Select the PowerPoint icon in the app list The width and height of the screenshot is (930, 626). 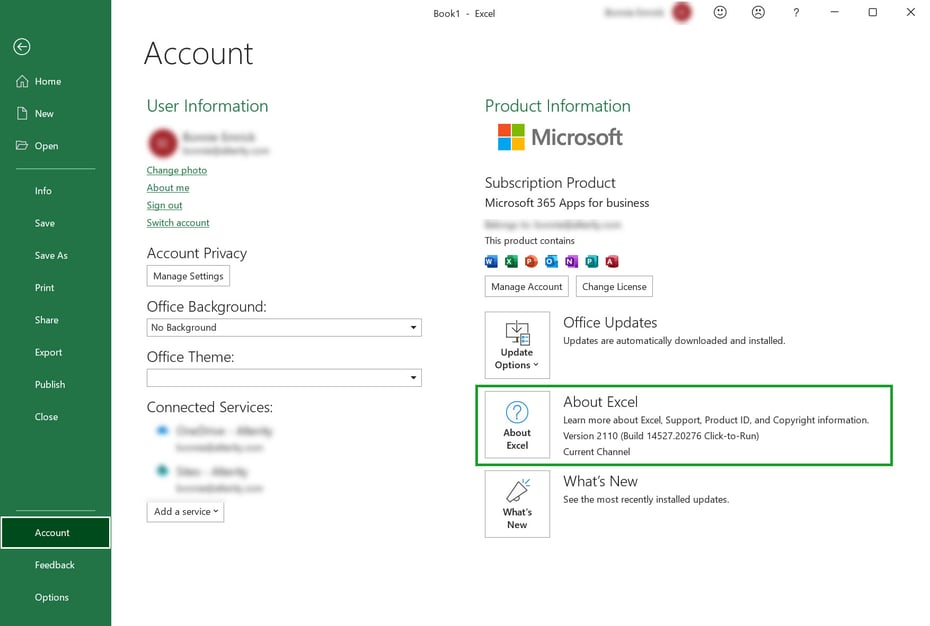(530, 261)
